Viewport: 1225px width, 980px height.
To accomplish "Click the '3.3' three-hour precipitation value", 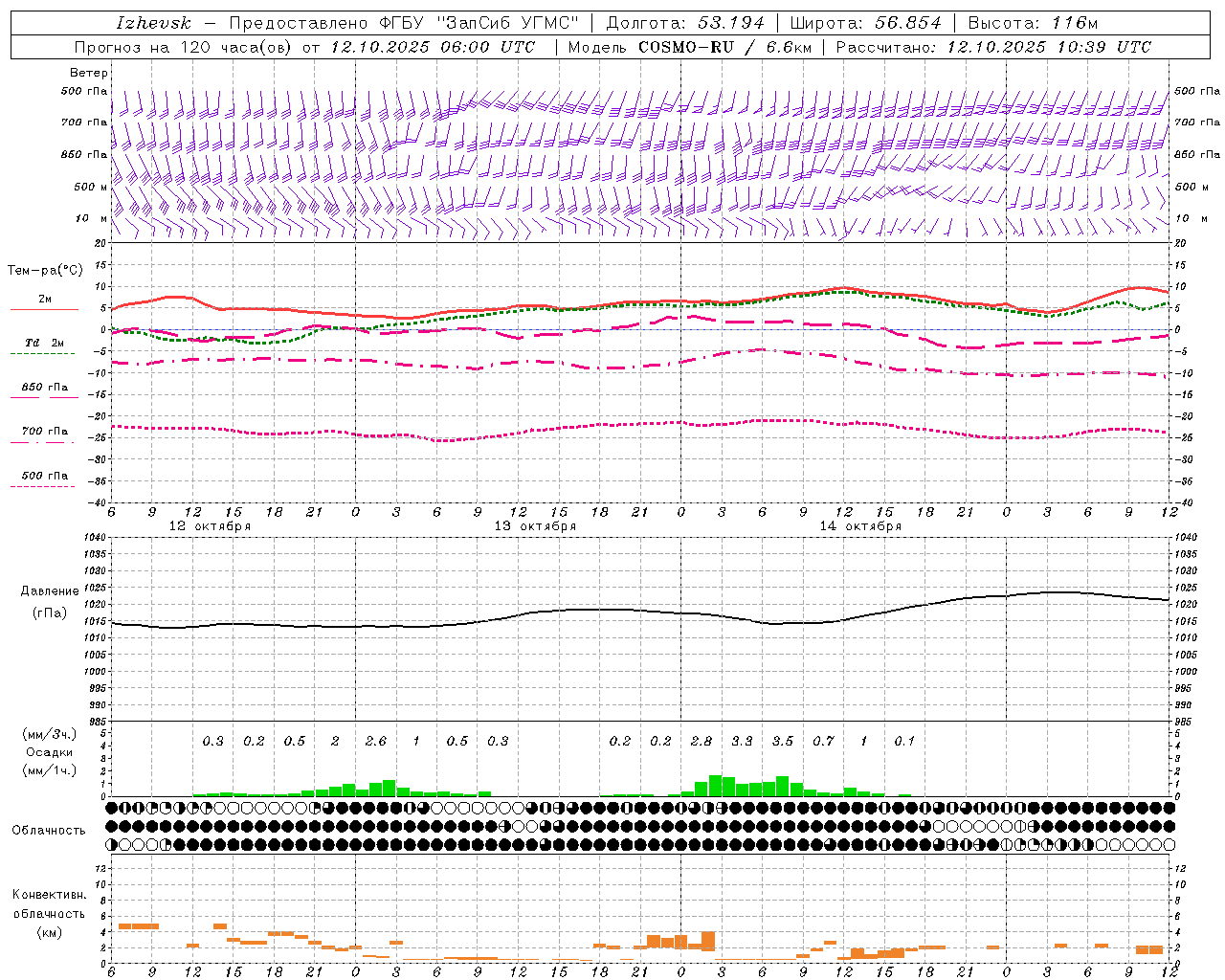I will pyautogui.click(x=742, y=742).
